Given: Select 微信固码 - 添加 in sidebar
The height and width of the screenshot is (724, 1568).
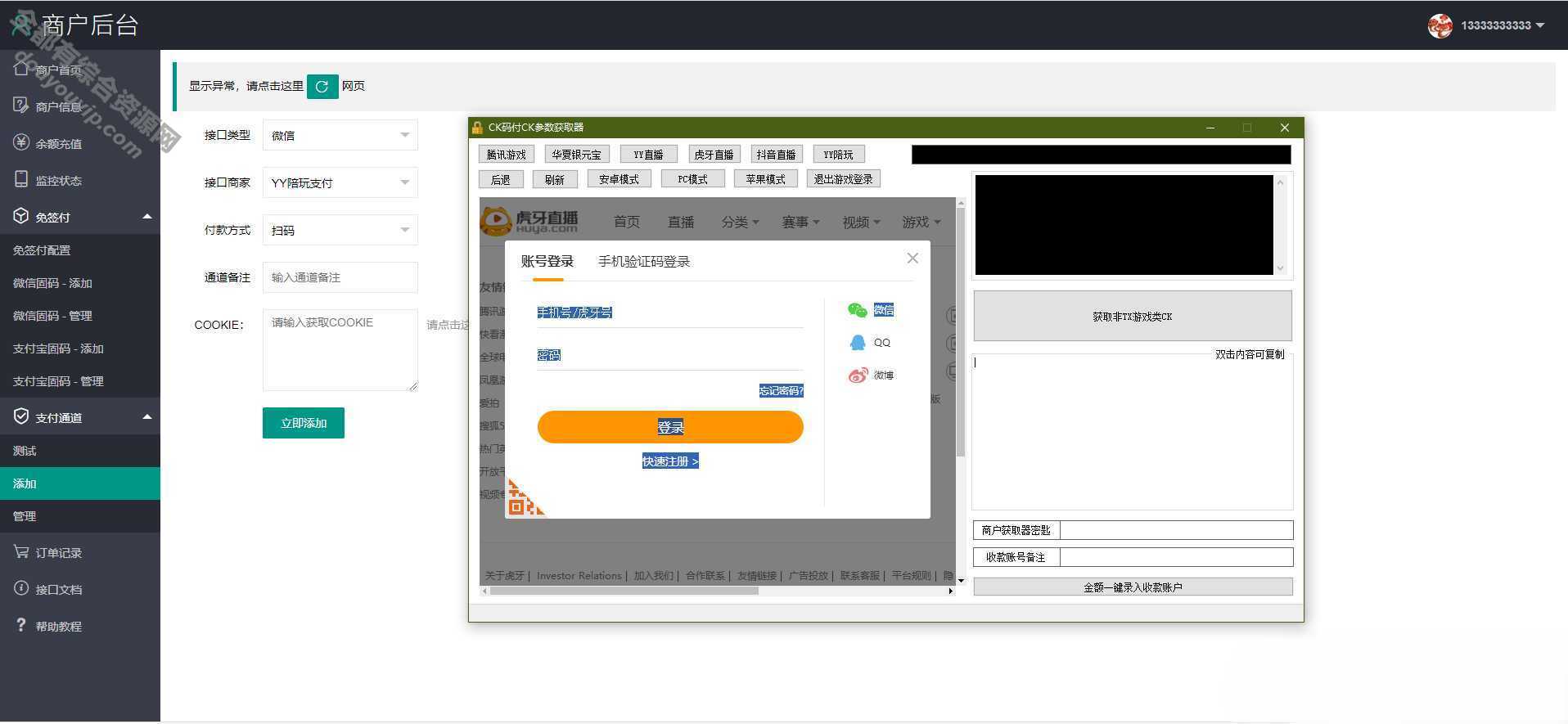Looking at the screenshot, I should [80, 283].
